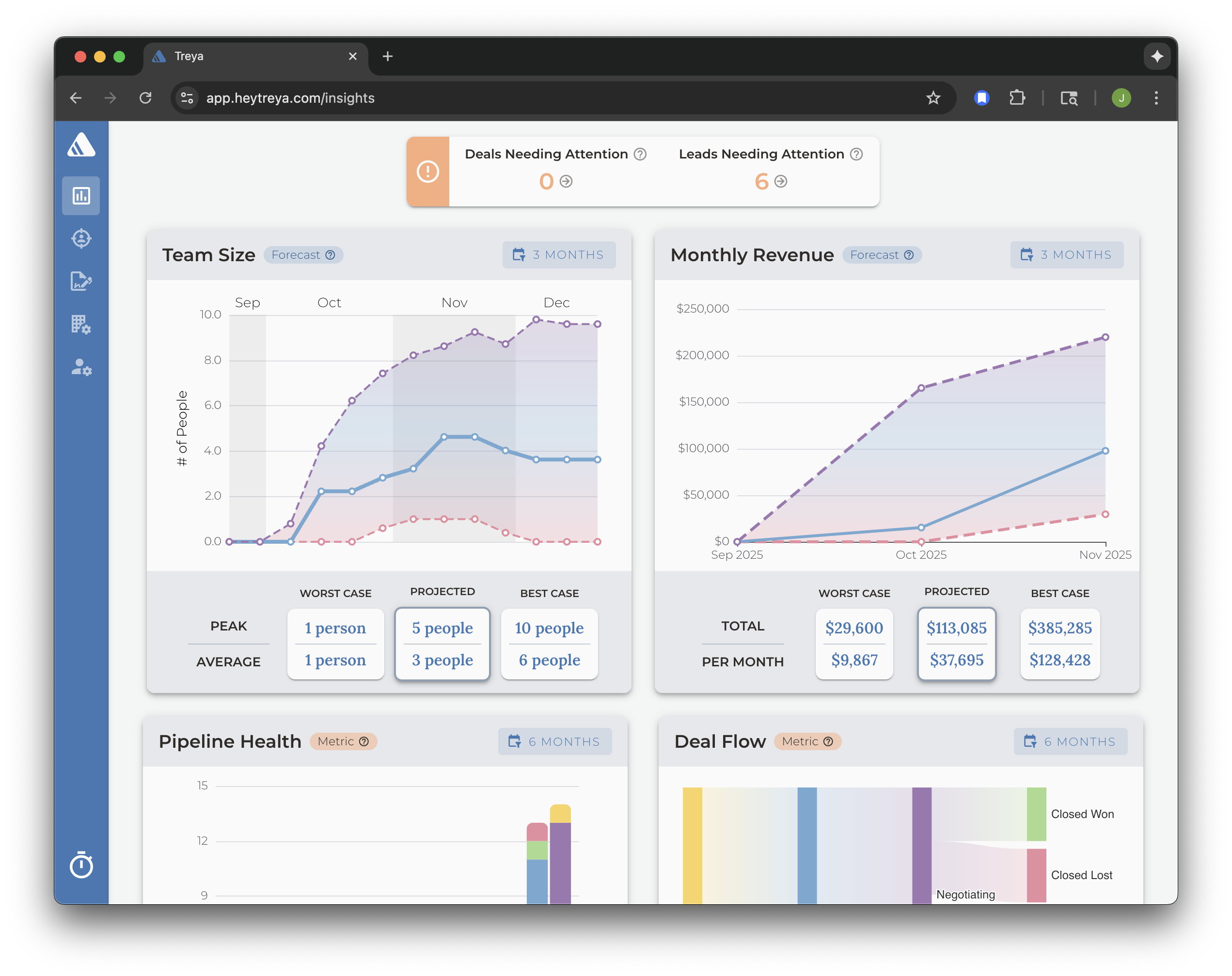
Task: Open Deal Flow 6 MONTHS range selector
Action: pyautogui.click(x=1070, y=741)
